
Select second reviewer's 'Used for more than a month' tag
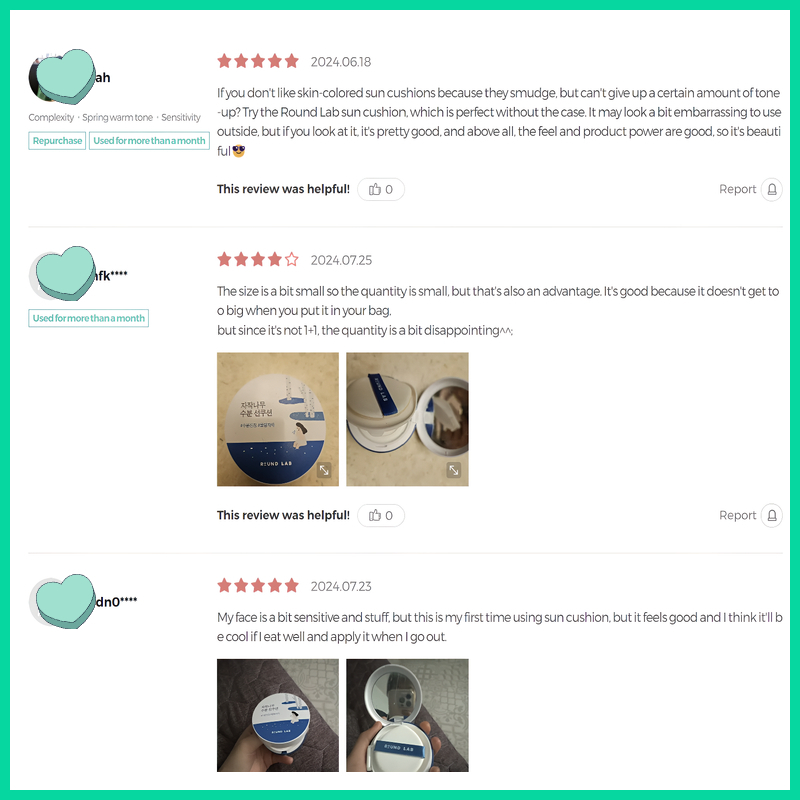click(88, 318)
